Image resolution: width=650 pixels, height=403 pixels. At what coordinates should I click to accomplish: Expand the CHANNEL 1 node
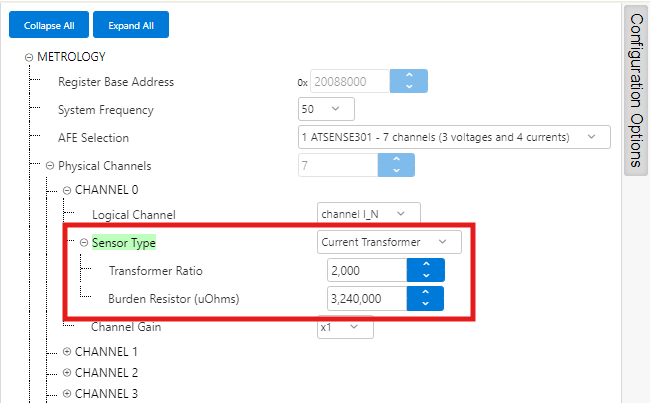click(x=67, y=352)
